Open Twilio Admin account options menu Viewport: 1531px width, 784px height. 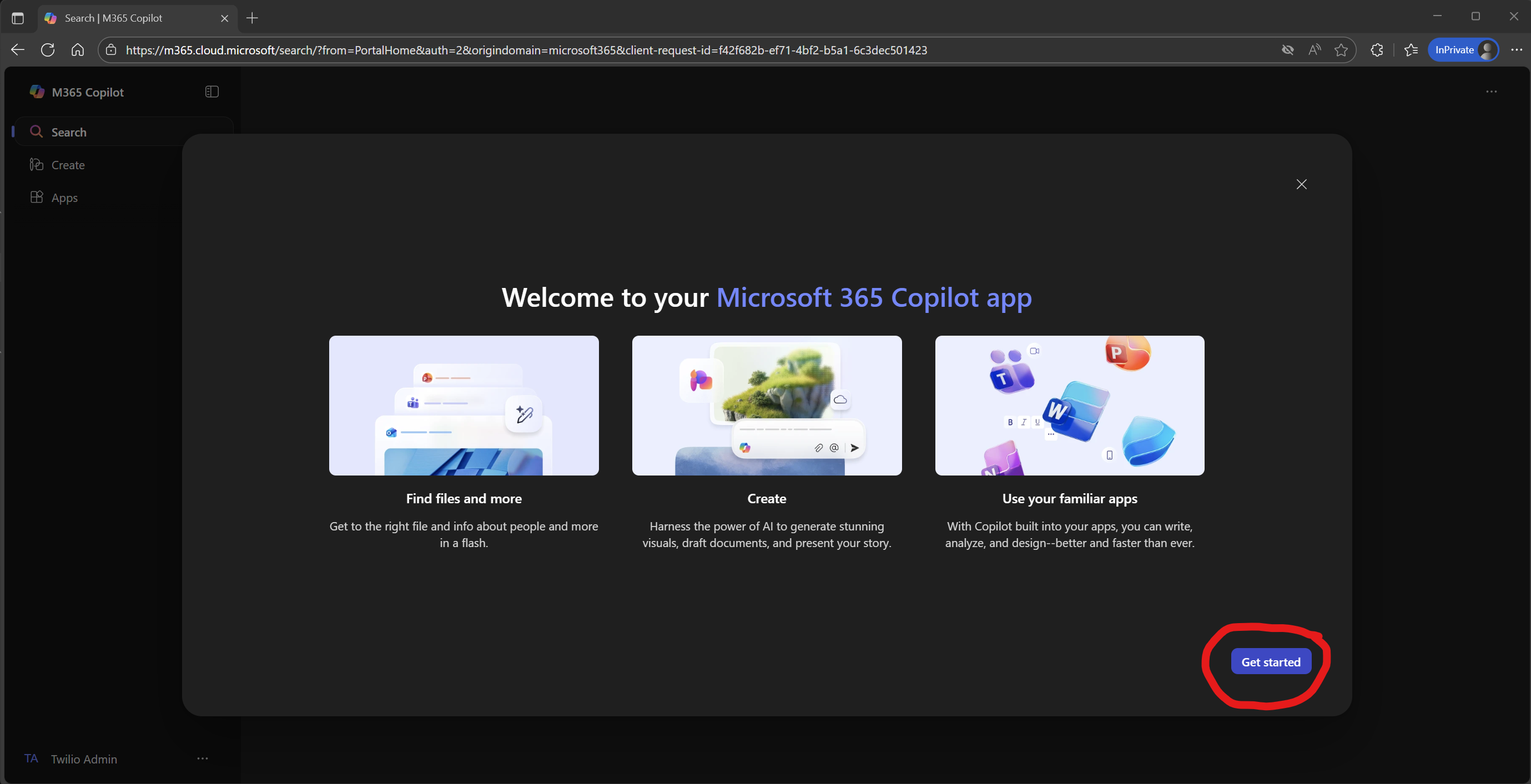[x=202, y=758]
